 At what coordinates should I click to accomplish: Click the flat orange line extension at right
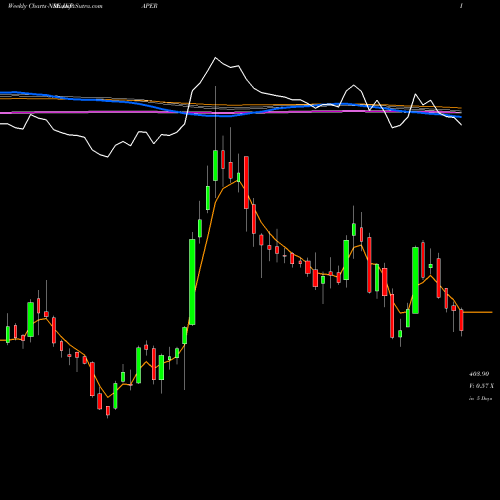[478, 312]
